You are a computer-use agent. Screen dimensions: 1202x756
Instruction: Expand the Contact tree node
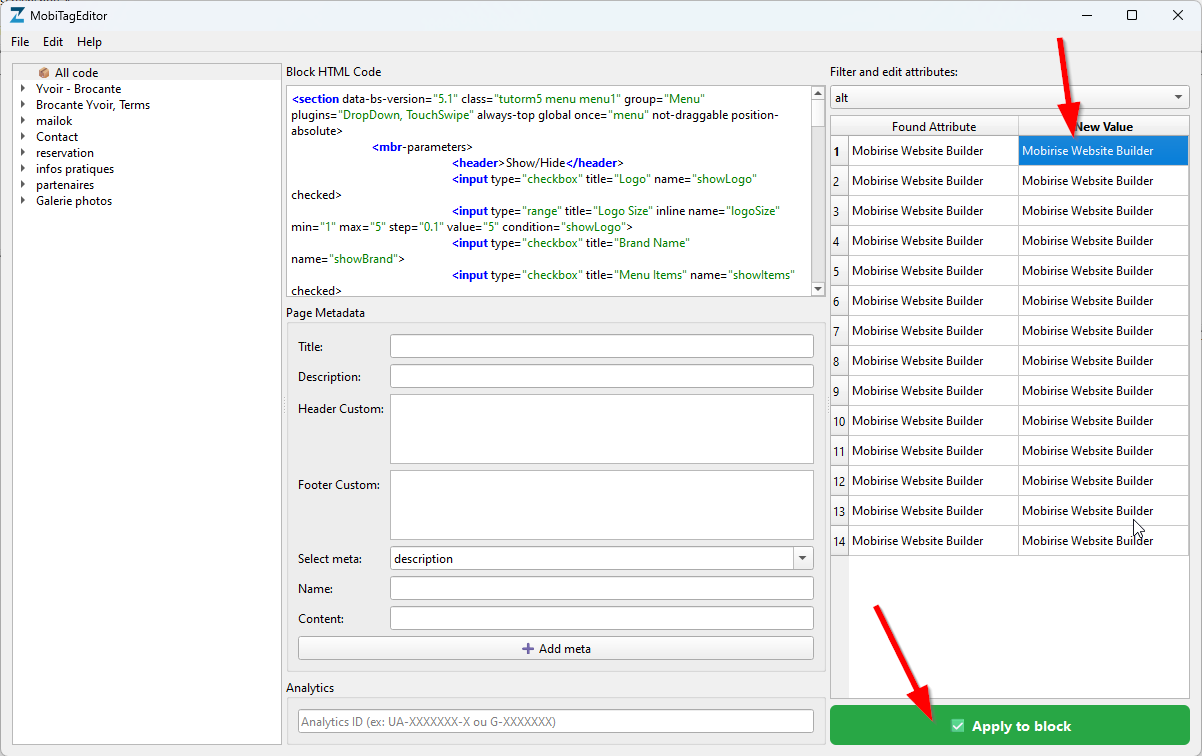click(x=23, y=137)
